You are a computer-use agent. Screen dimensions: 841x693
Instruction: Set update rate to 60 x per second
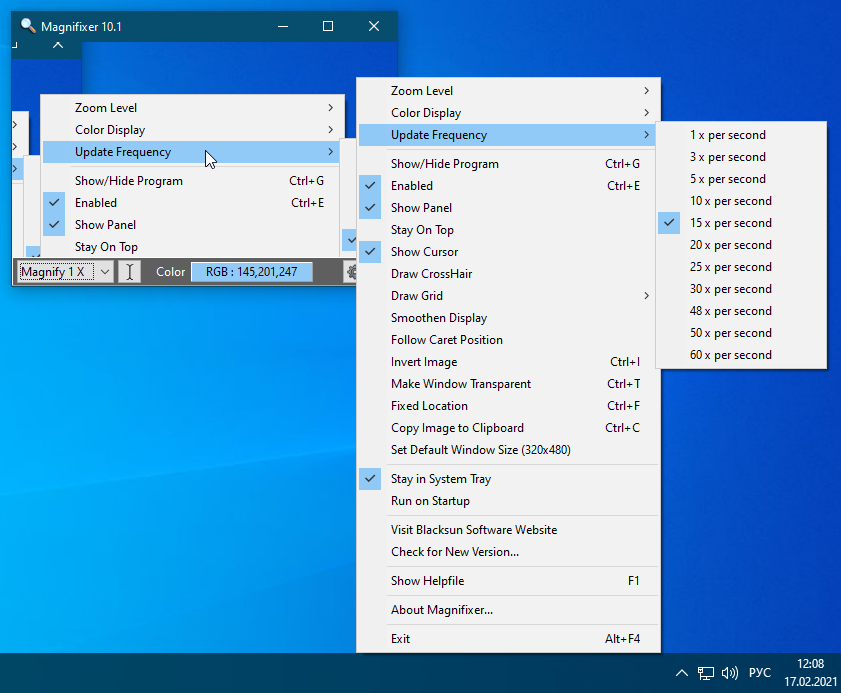(741, 355)
